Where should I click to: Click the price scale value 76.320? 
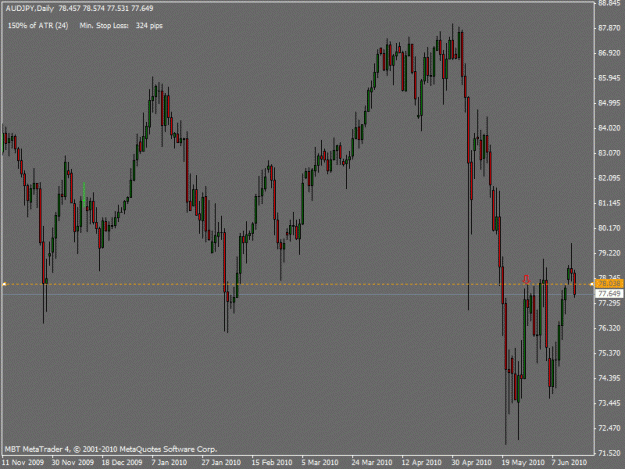click(x=609, y=328)
